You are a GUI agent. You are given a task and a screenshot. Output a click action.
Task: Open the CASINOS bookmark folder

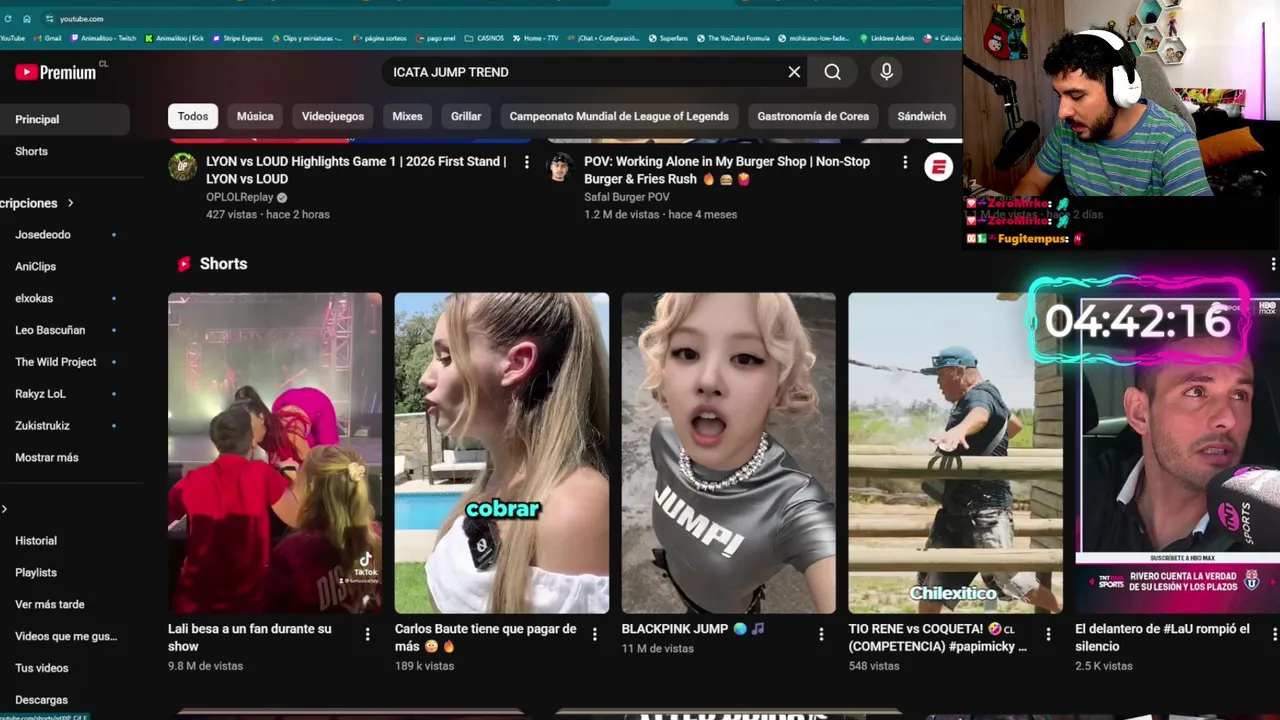pyautogui.click(x=484, y=38)
